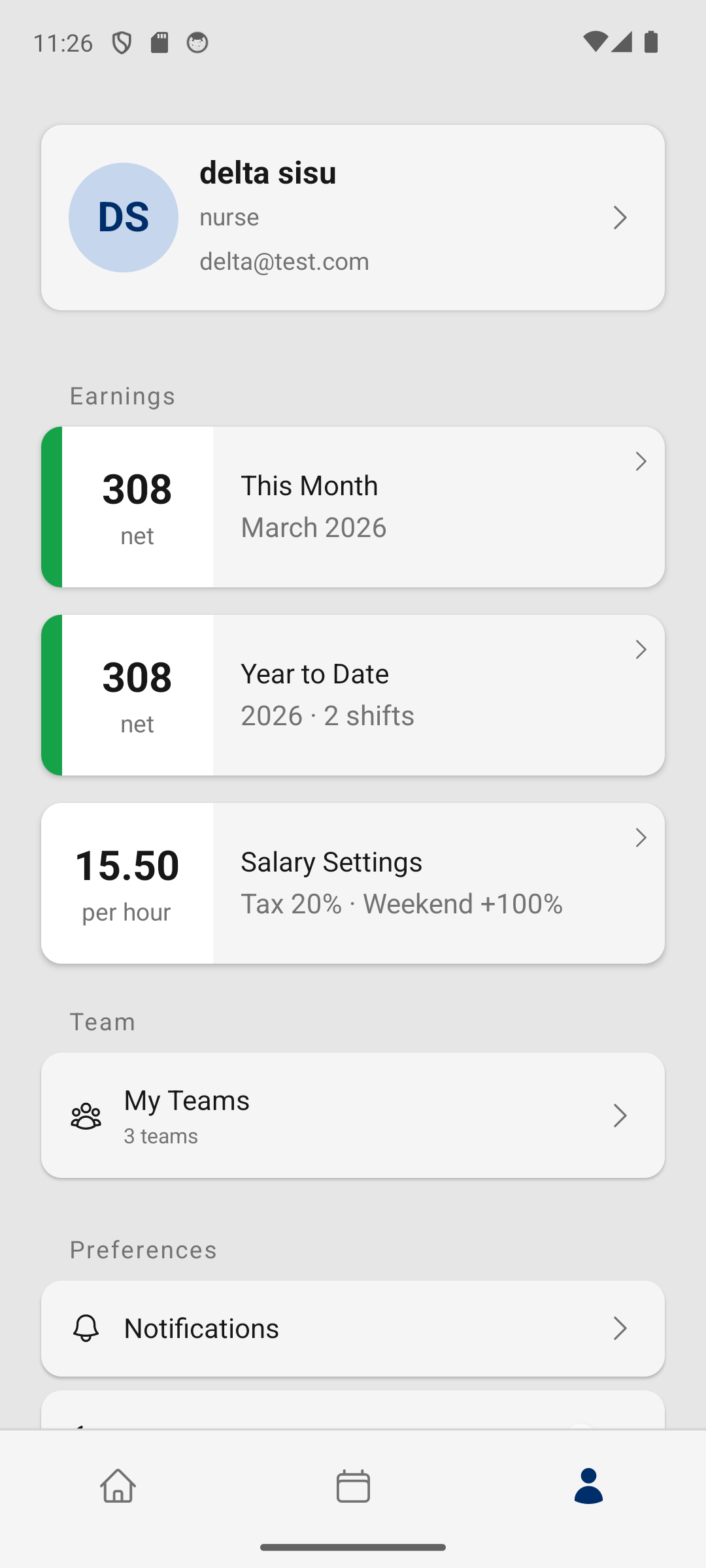The image size is (706, 1568).
Task: Go to the Home tab icon
Action: [118, 1486]
